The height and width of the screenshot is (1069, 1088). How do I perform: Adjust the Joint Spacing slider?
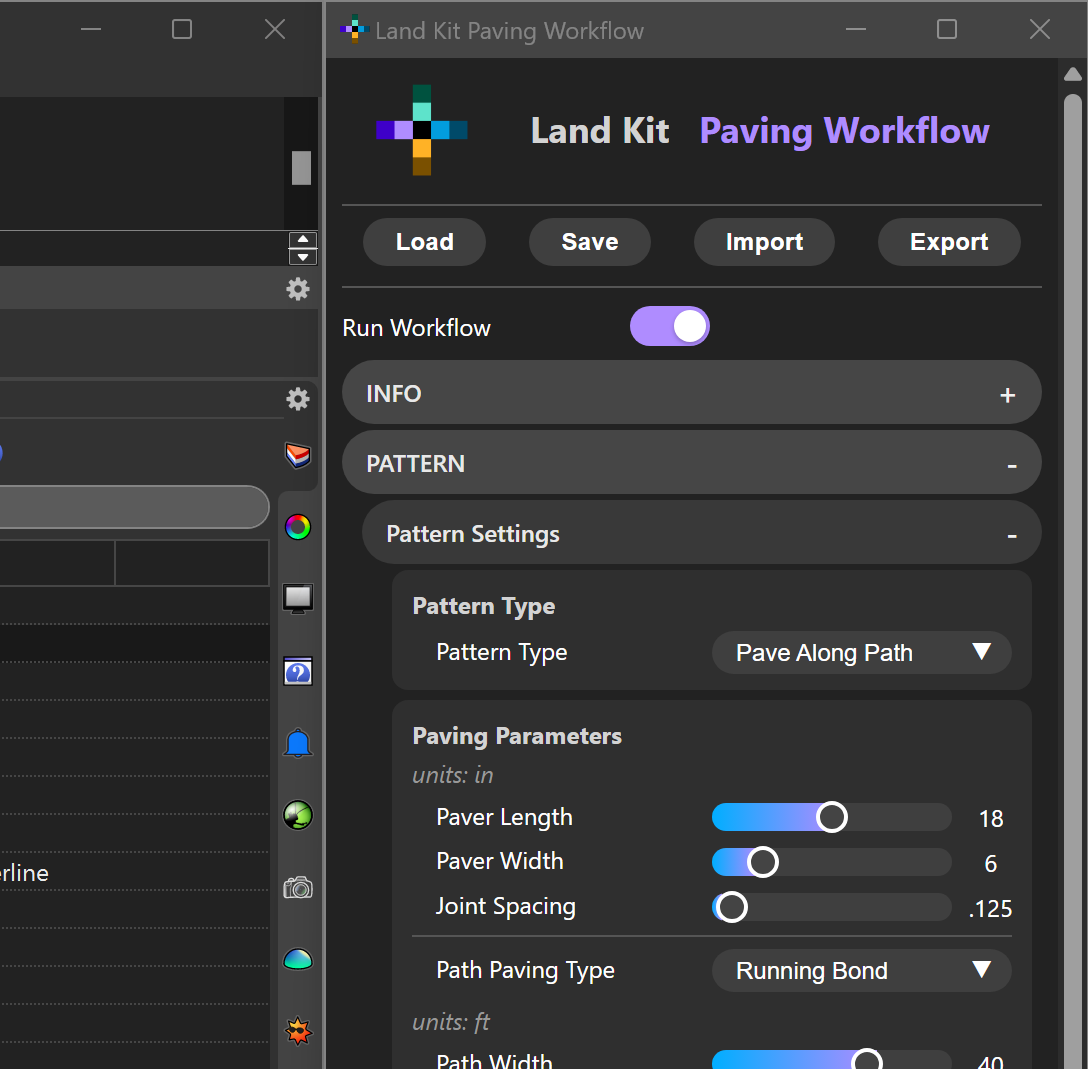[x=832, y=907]
